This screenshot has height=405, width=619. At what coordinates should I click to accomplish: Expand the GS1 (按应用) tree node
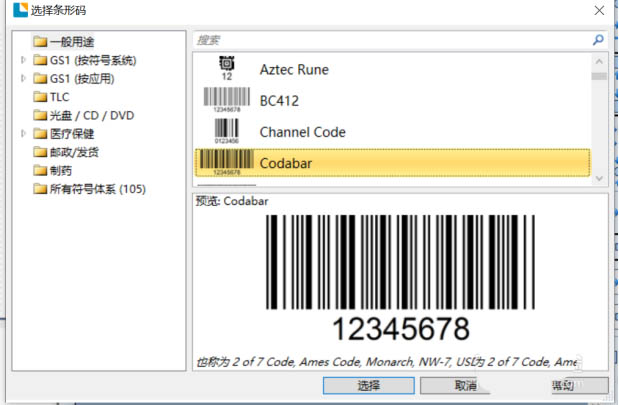23,78
